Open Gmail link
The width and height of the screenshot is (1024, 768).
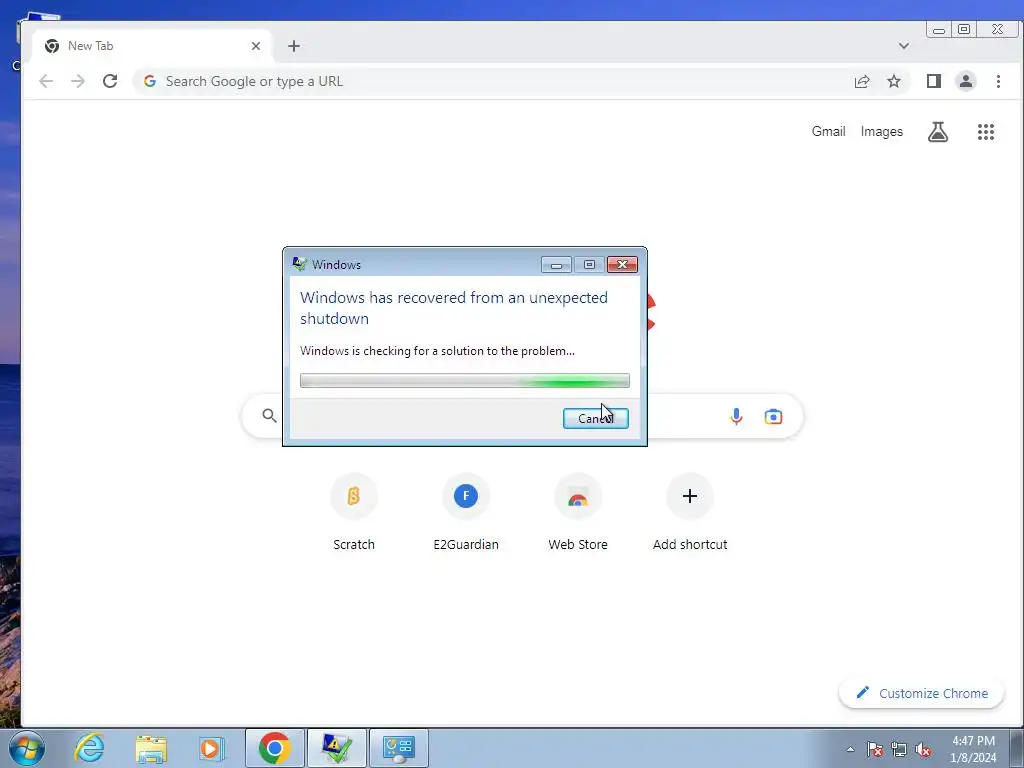[828, 131]
